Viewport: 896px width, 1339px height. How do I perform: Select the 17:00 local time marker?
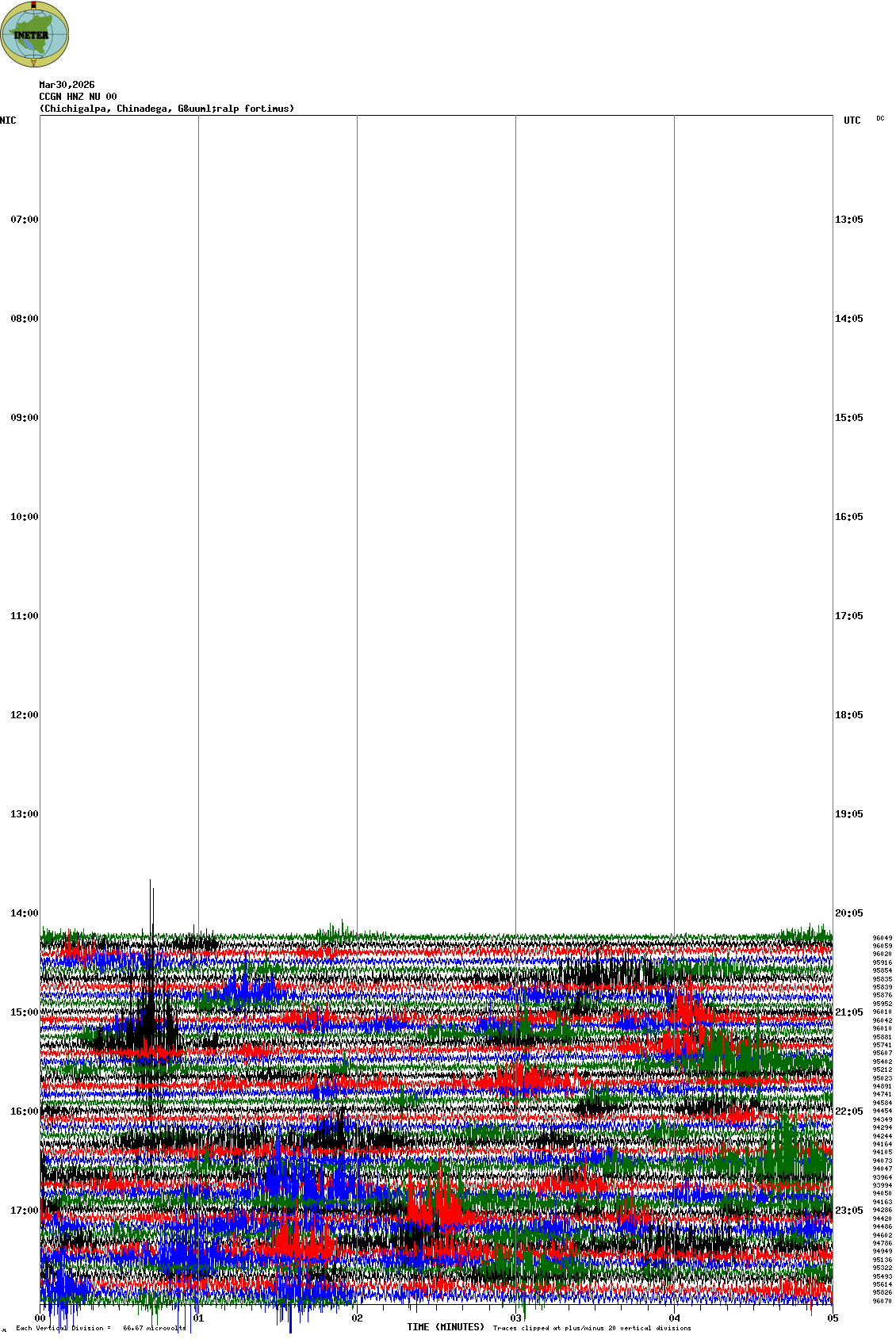24,1211
